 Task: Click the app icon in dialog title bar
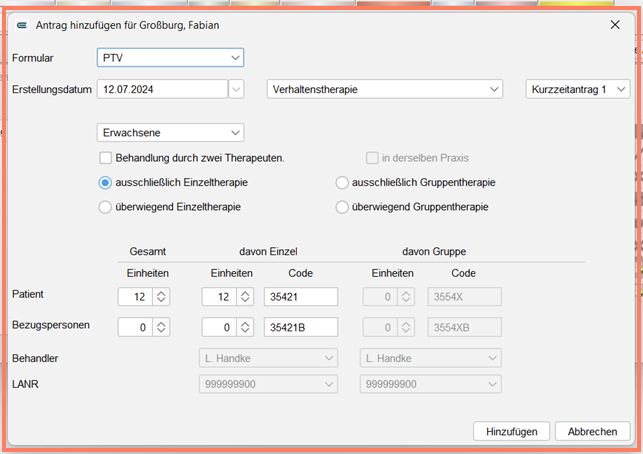click(x=22, y=25)
